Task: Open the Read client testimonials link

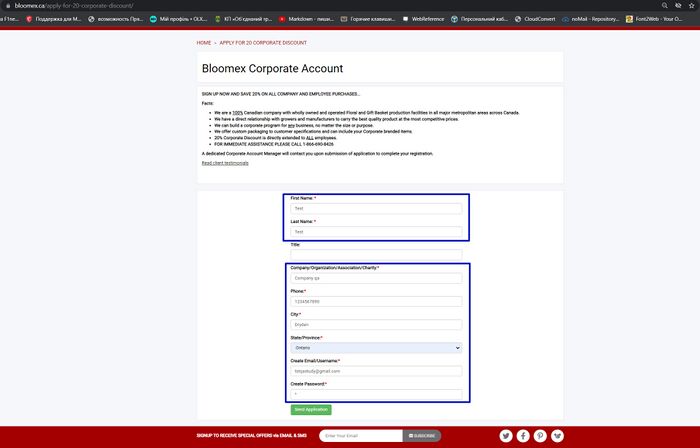Action: click(x=225, y=163)
